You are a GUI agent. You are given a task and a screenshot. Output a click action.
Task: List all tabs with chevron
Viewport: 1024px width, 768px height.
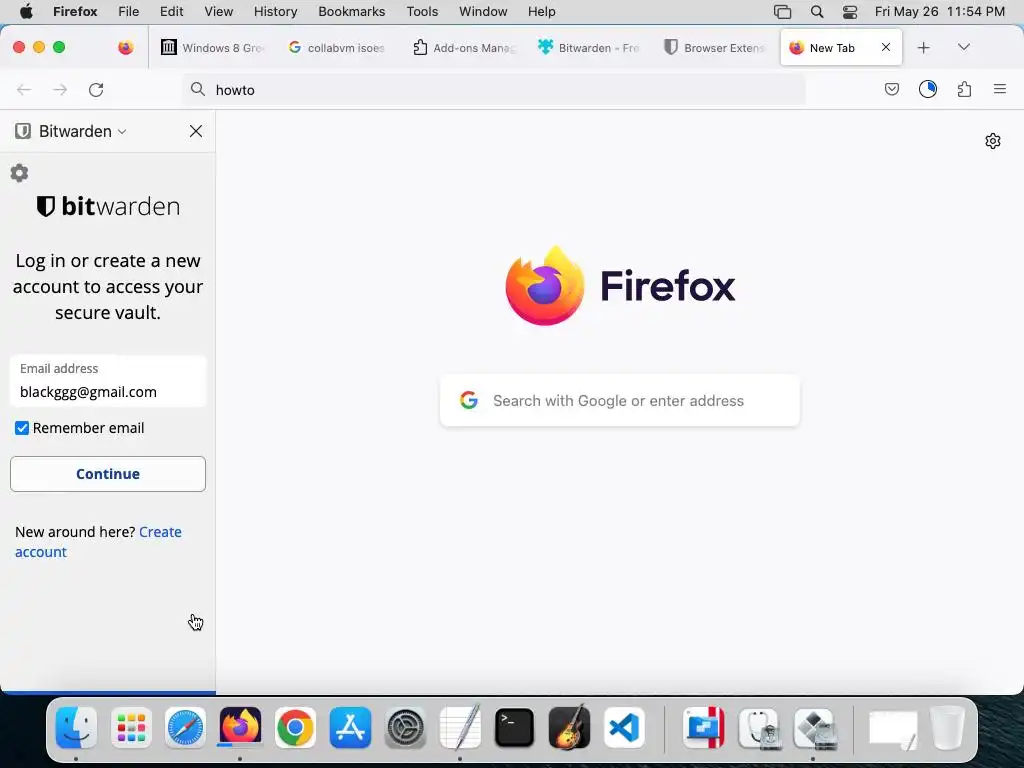[x=964, y=47]
